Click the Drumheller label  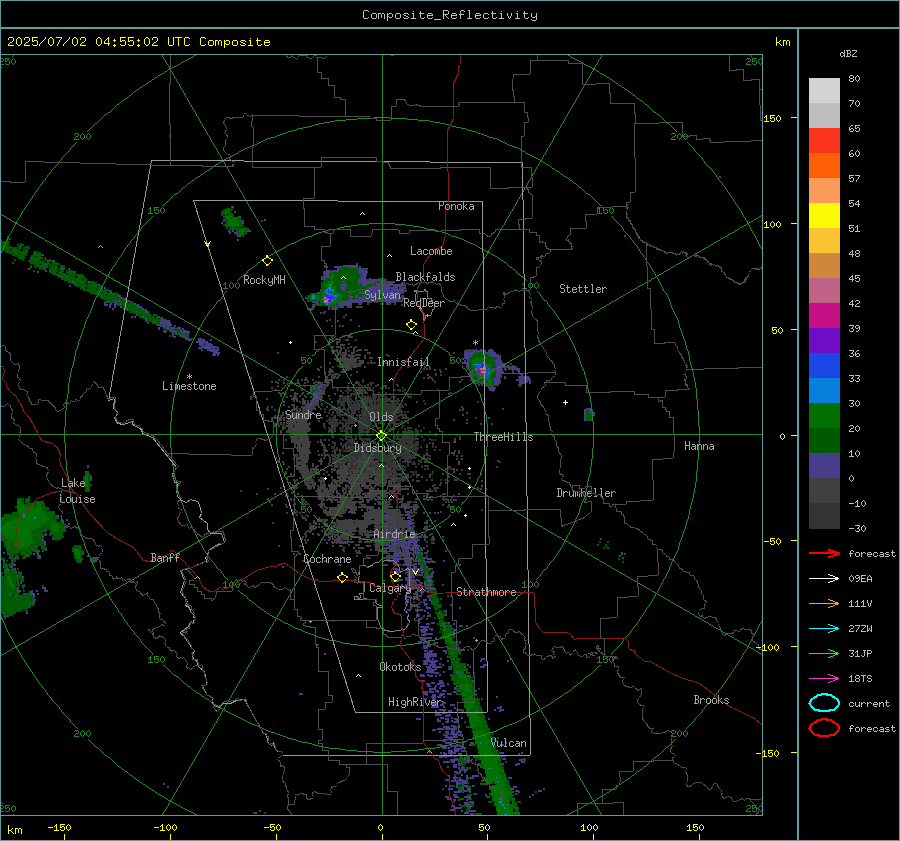tap(586, 493)
